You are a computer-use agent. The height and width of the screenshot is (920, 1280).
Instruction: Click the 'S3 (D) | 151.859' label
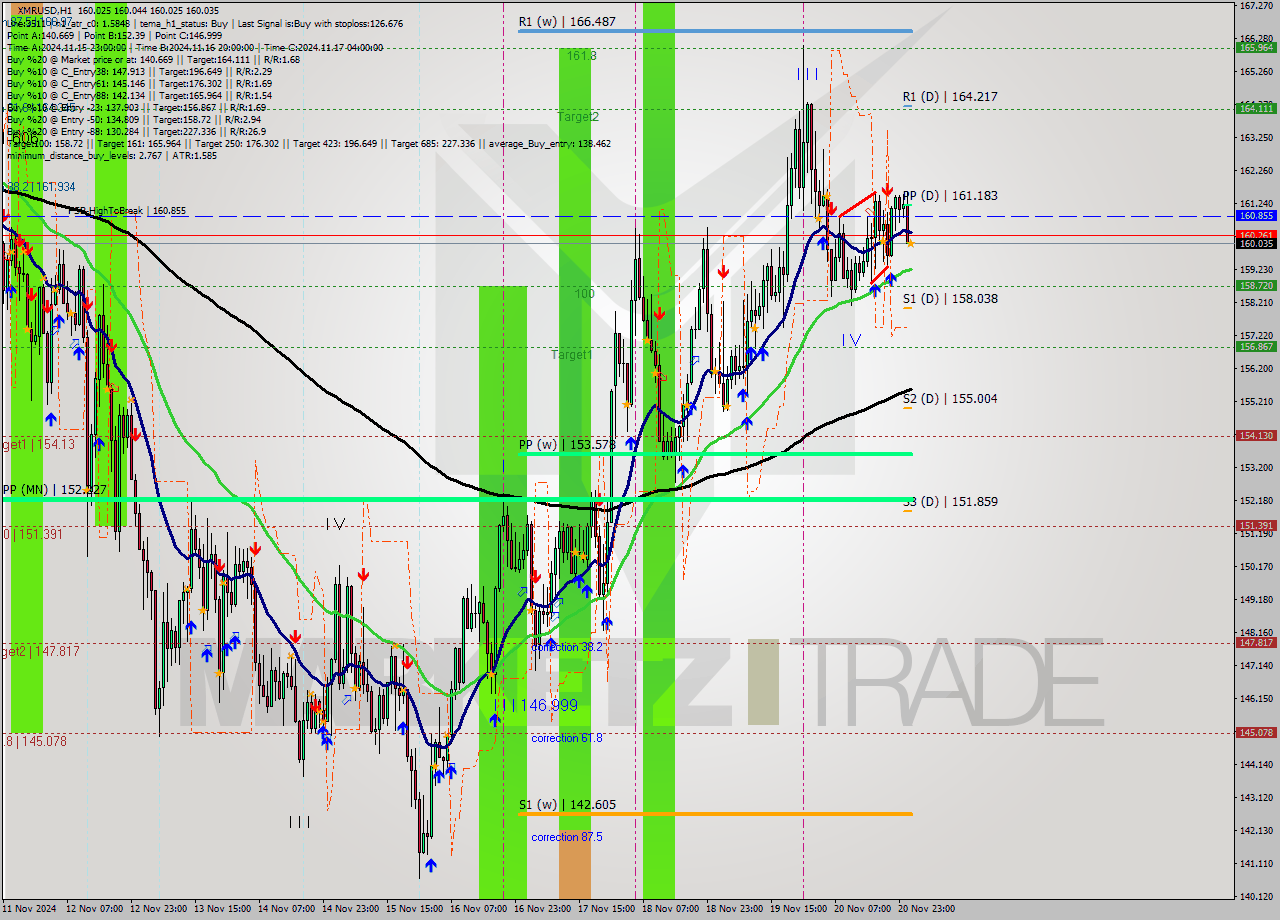pos(950,502)
